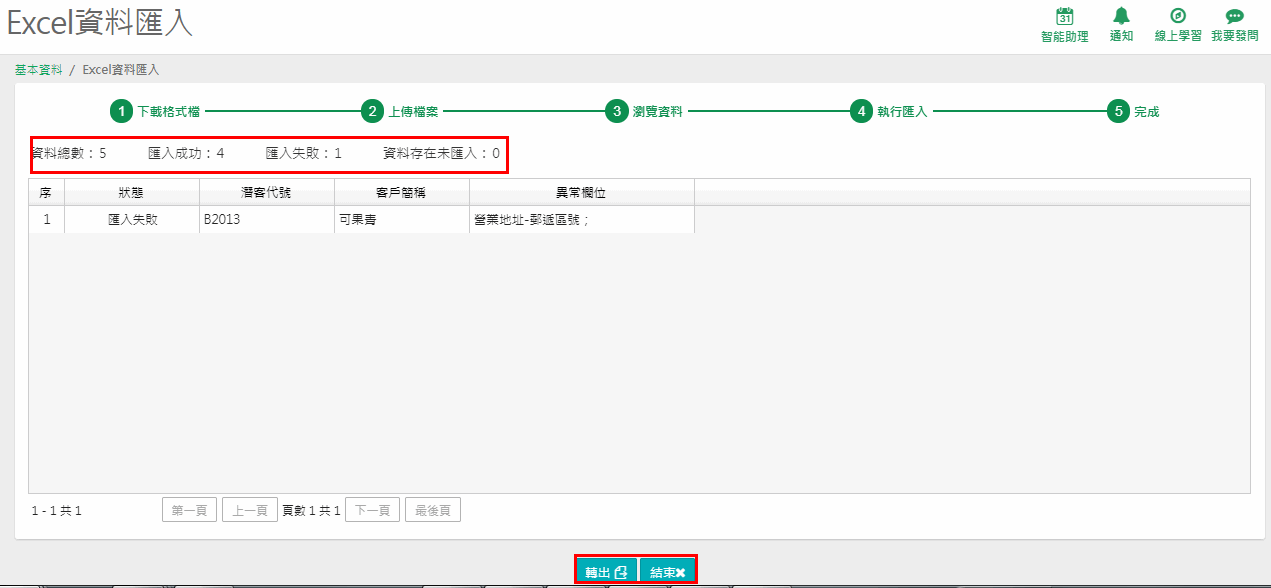Open the 我要發問 chat bubble icon
The image size is (1271, 588).
pyautogui.click(x=1234, y=16)
